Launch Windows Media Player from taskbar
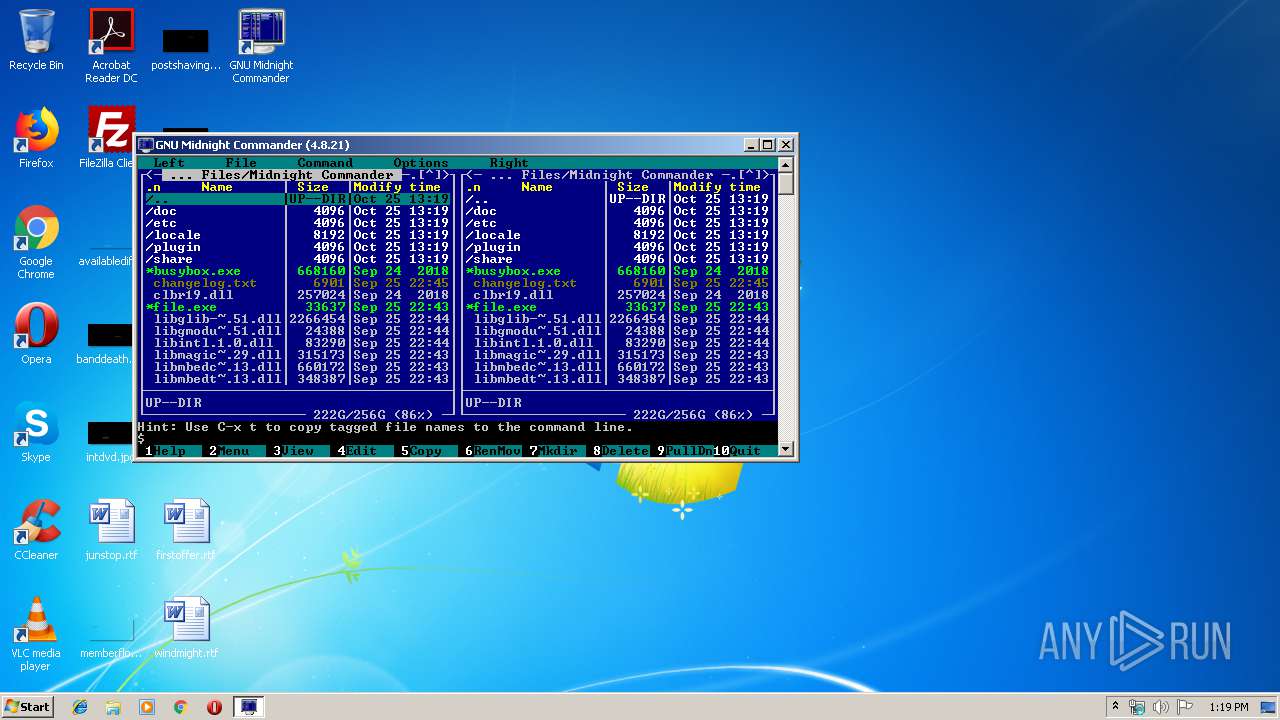This screenshot has height=720, width=1280. coord(147,707)
